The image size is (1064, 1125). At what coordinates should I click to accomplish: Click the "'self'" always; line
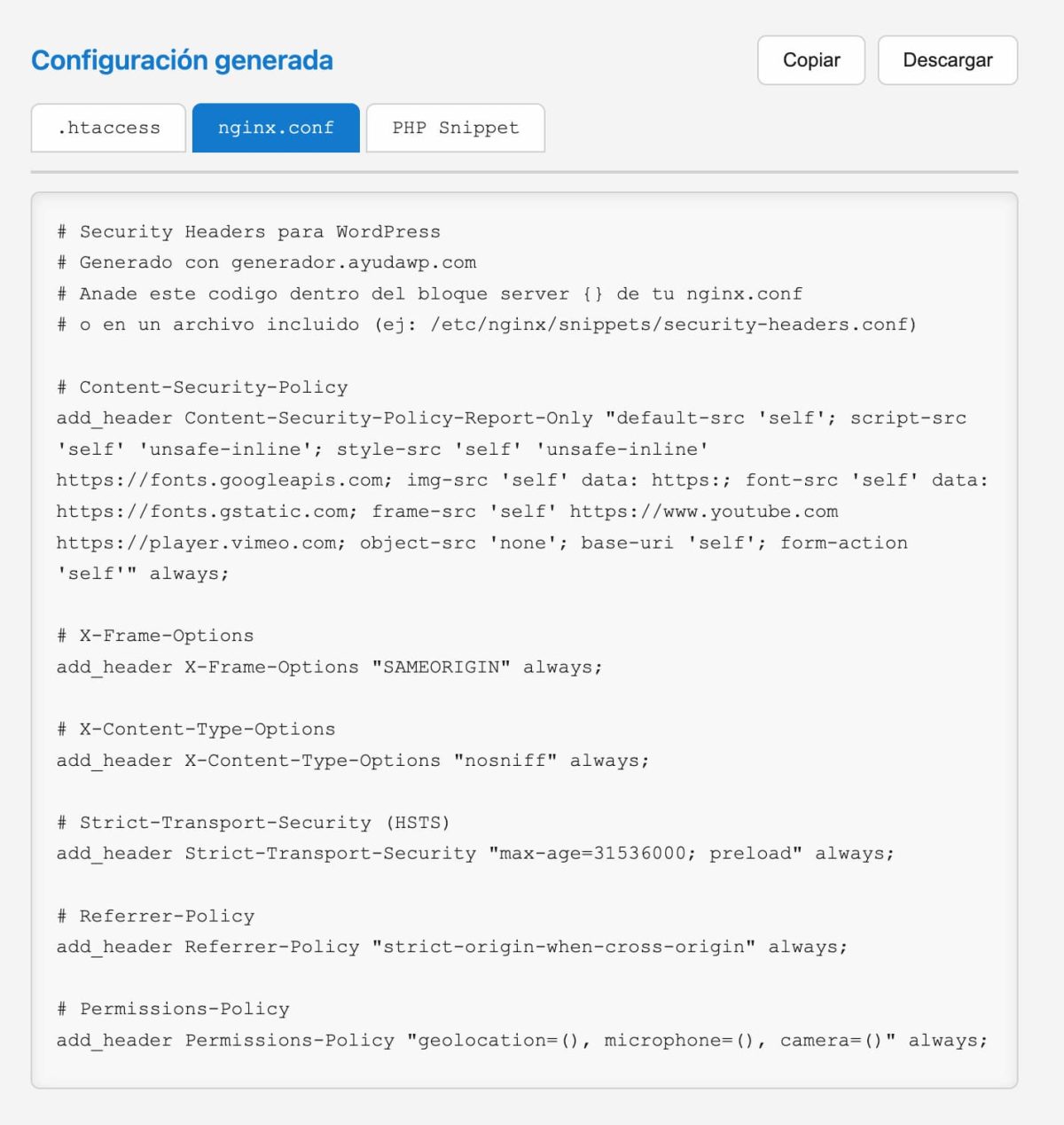143,574
